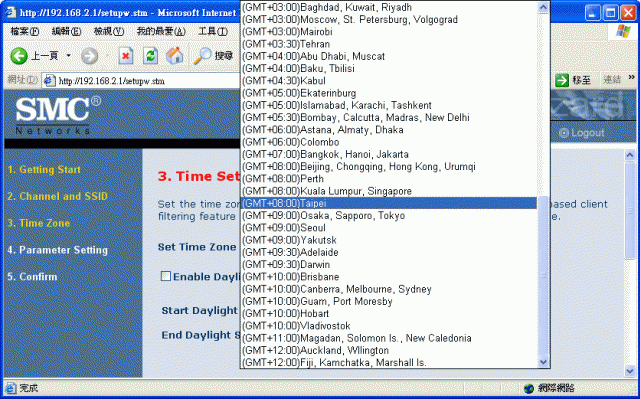Click the page scrollbar up arrow
Image resolution: width=640 pixels, height=399 pixels.
pyautogui.click(x=630, y=155)
